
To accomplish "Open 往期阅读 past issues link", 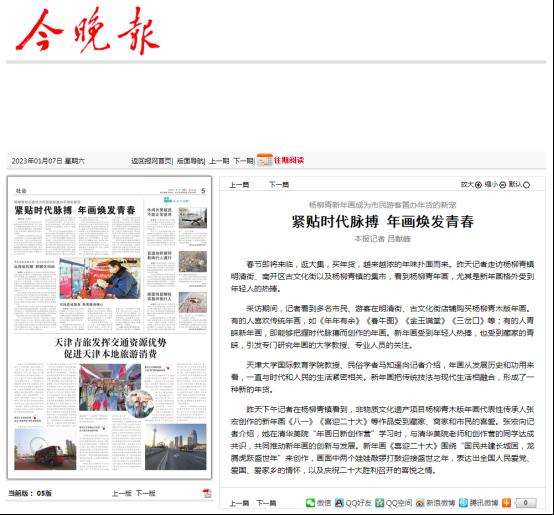I will pyautogui.click(x=289, y=160).
